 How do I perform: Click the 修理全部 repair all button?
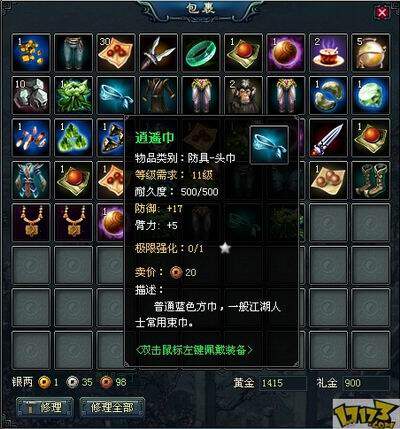[x=112, y=407]
